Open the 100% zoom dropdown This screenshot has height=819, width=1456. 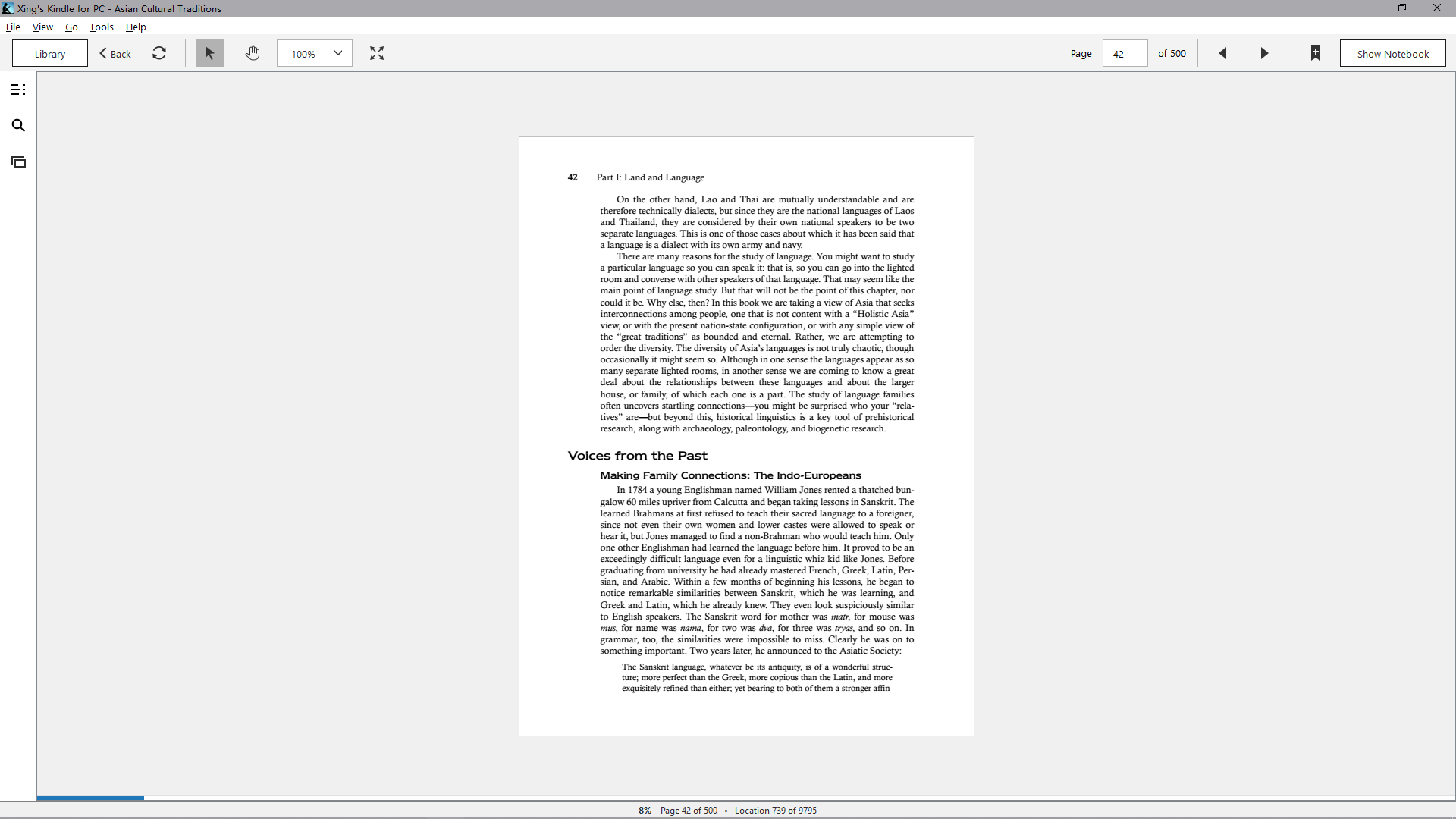315,53
